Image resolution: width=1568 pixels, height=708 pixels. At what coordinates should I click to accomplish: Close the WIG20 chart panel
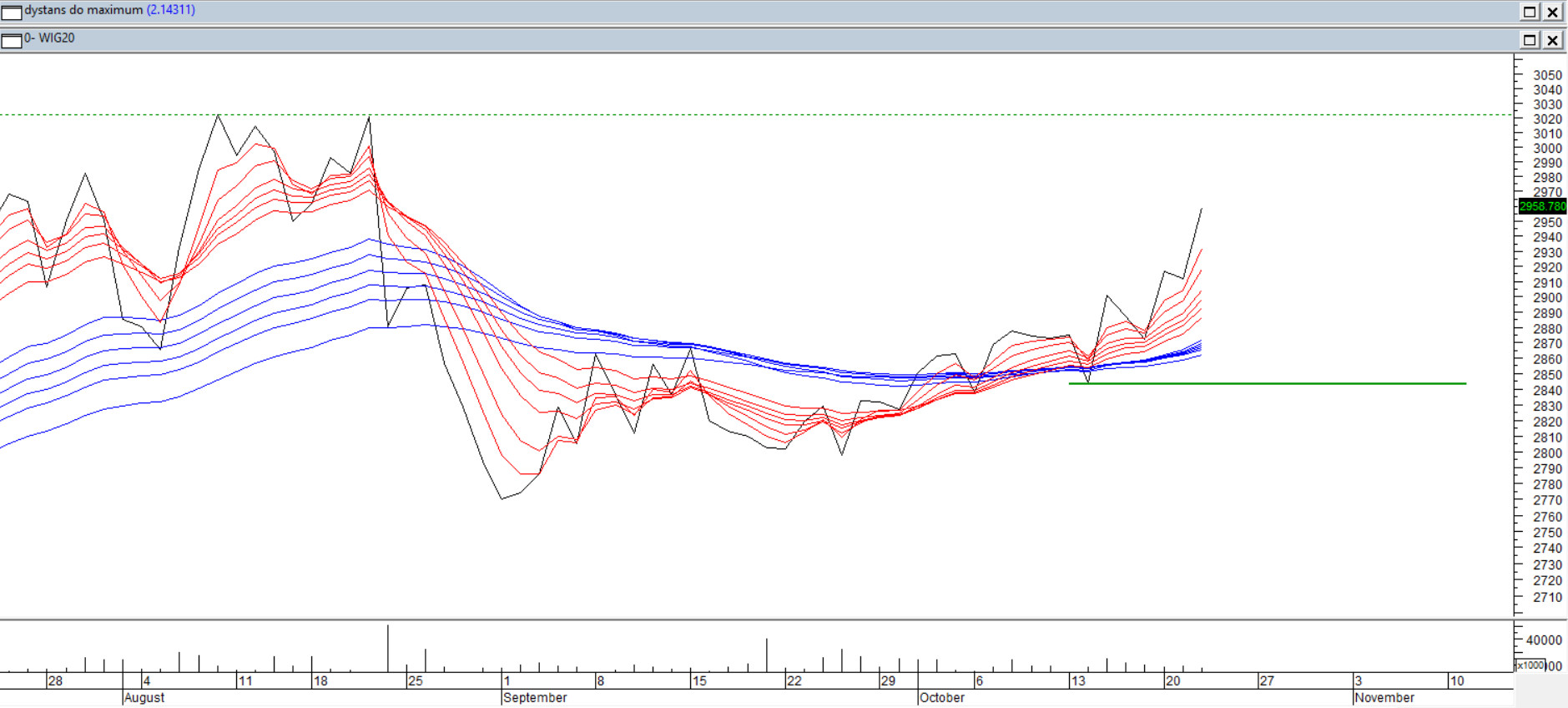click(x=1552, y=40)
